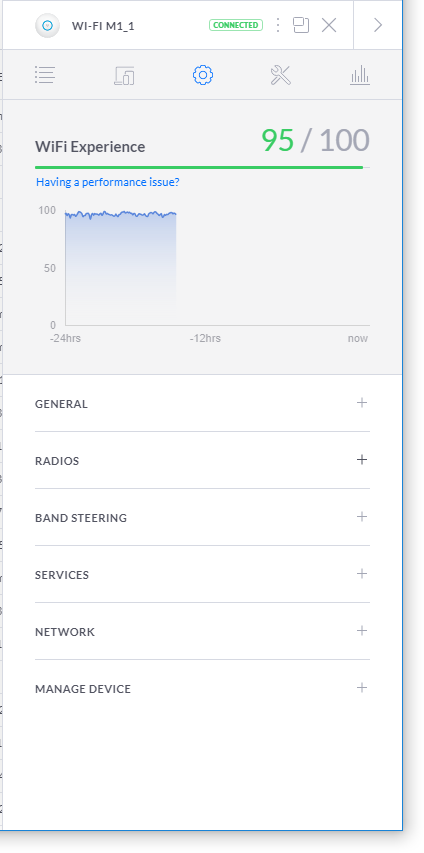Expand the BAND STEERING section
Image resolution: width=424 pixels, height=853 pixels.
[x=202, y=517]
